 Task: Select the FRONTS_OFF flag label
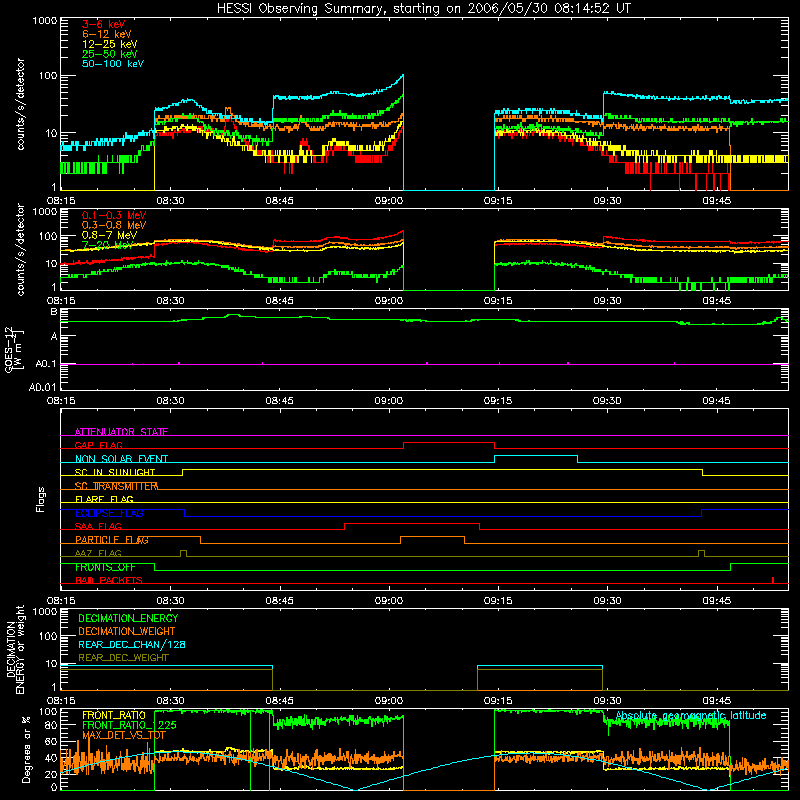105,567
